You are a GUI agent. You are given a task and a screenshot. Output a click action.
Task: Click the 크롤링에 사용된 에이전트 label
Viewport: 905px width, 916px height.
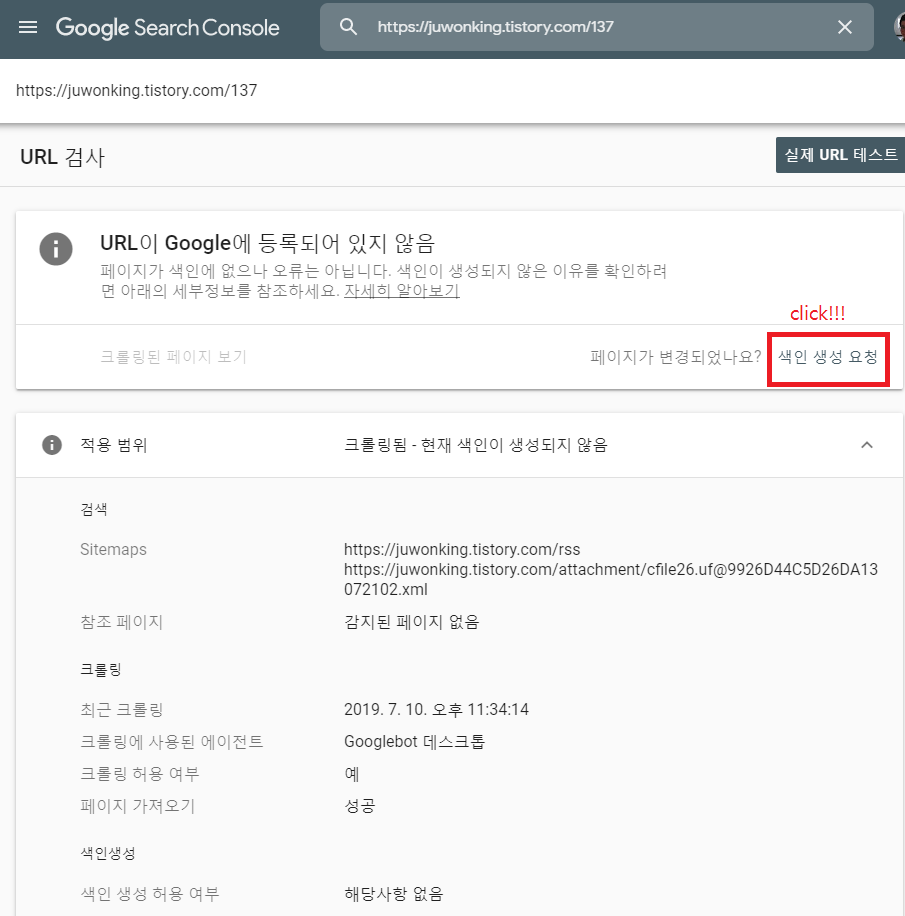[172, 741]
